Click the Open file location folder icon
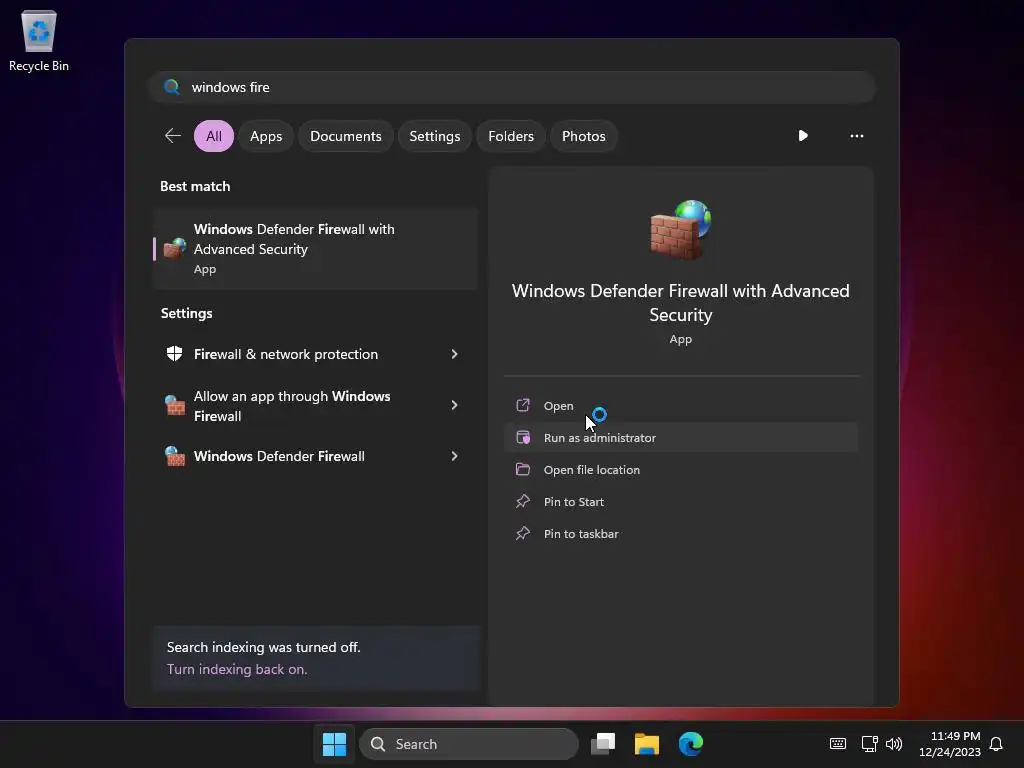Viewport: 1024px width, 768px height. [x=522, y=470]
